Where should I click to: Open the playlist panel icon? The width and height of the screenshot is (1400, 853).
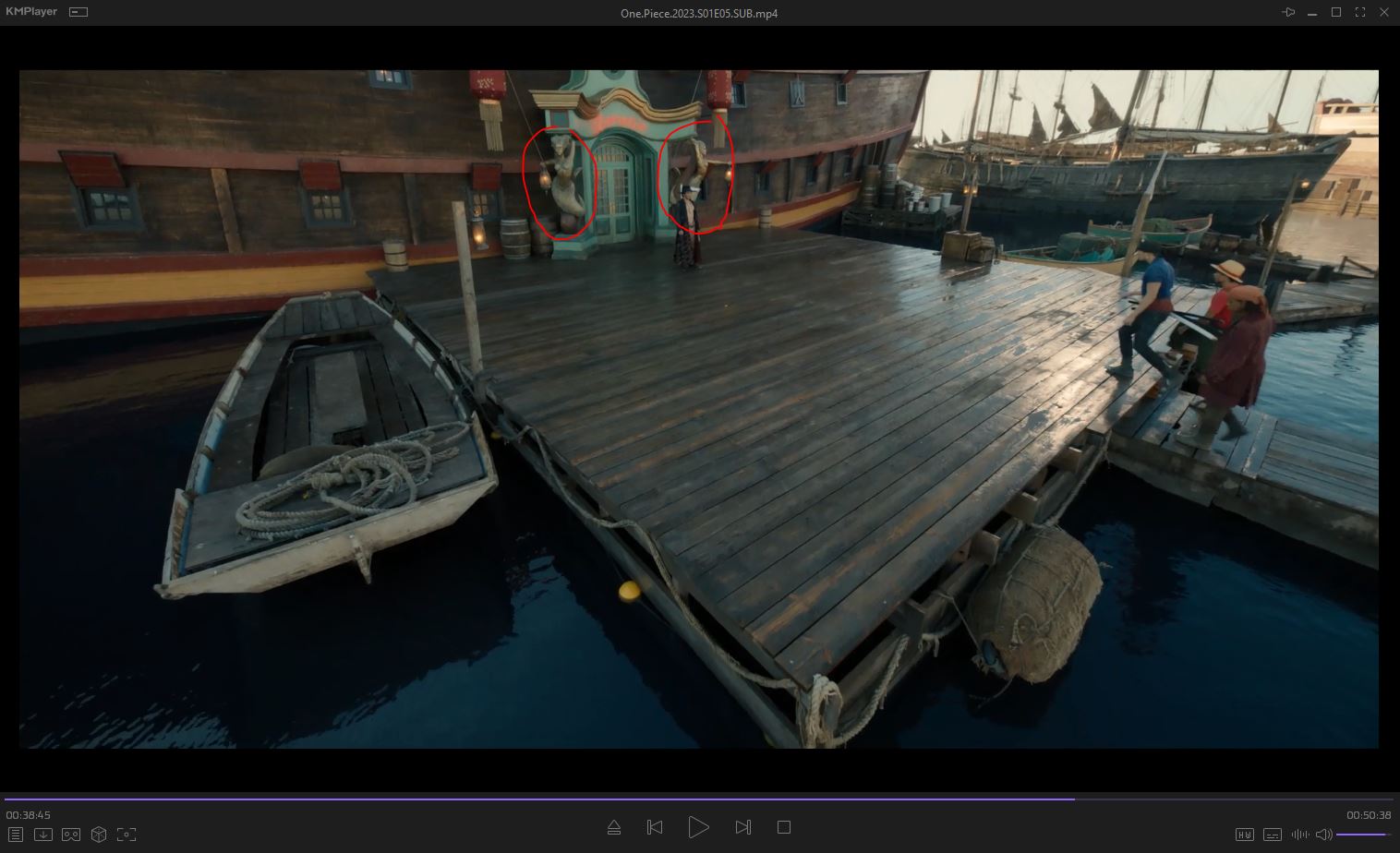coord(16,835)
